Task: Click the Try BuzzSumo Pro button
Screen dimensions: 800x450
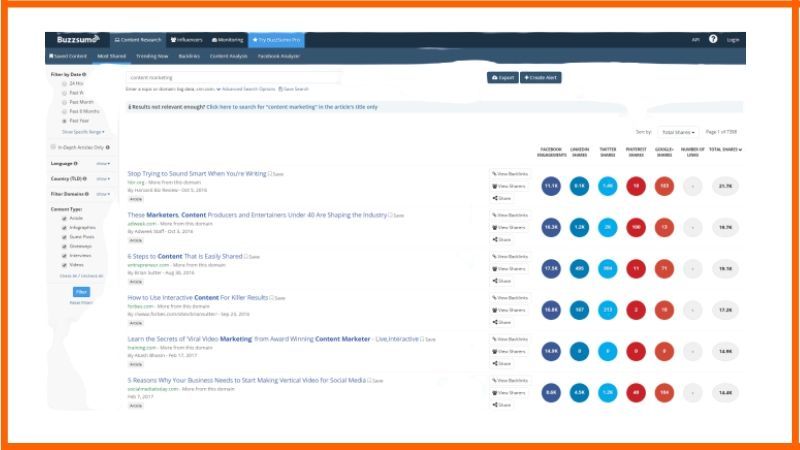Action: click(x=277, y=40)
